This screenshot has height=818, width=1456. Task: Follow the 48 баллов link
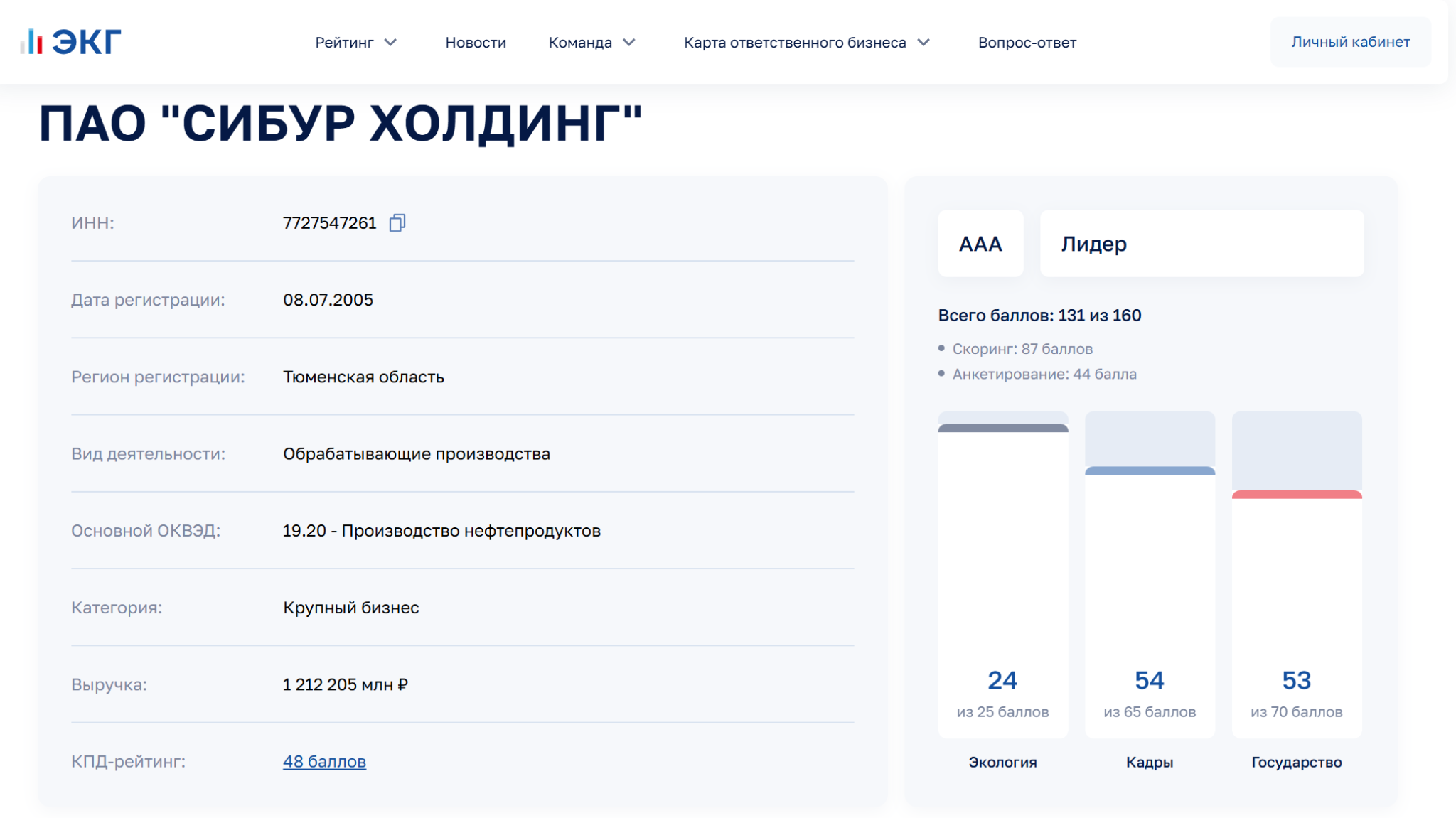coord(324,761)
